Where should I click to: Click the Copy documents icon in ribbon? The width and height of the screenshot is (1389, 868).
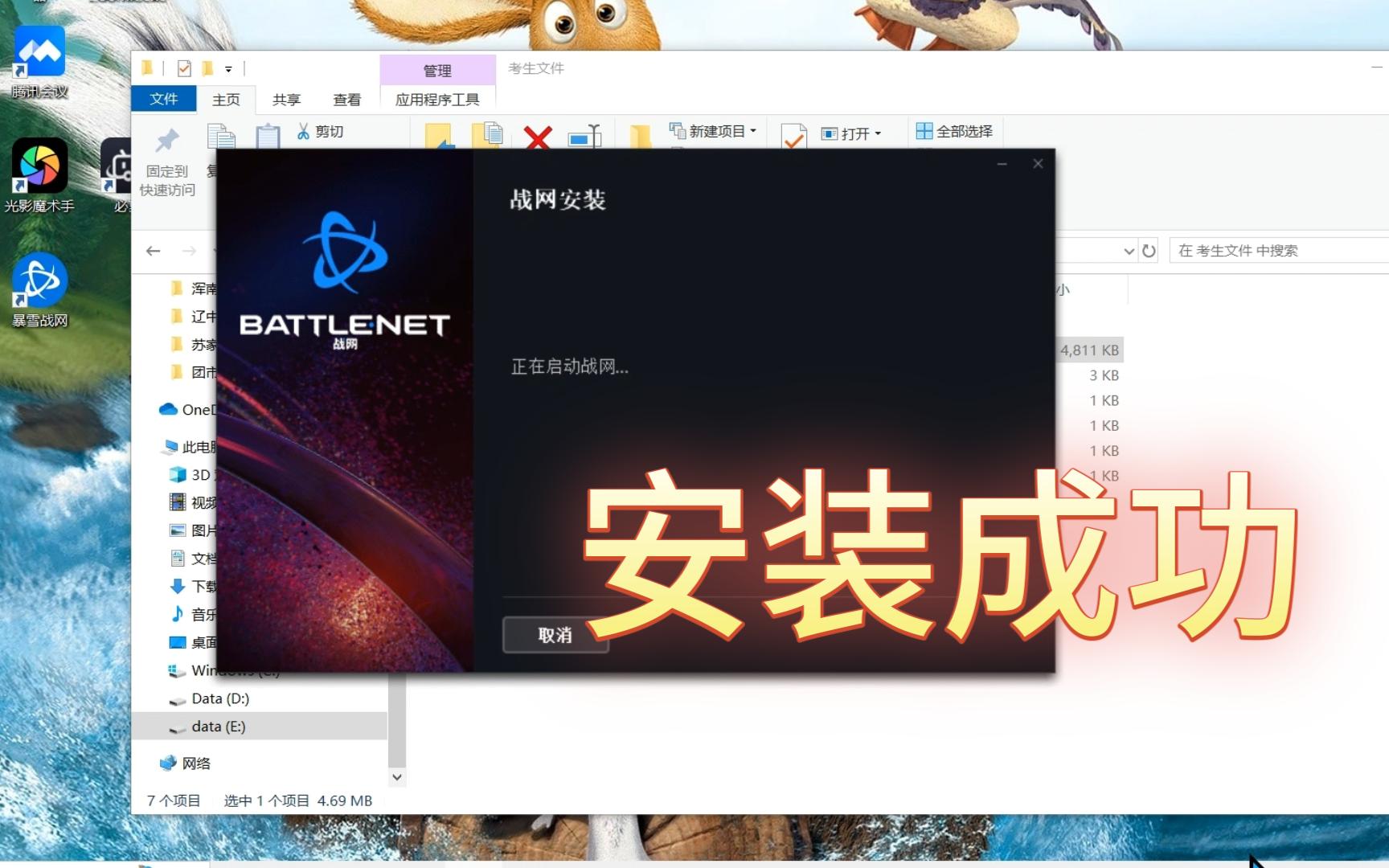point(221,137)
